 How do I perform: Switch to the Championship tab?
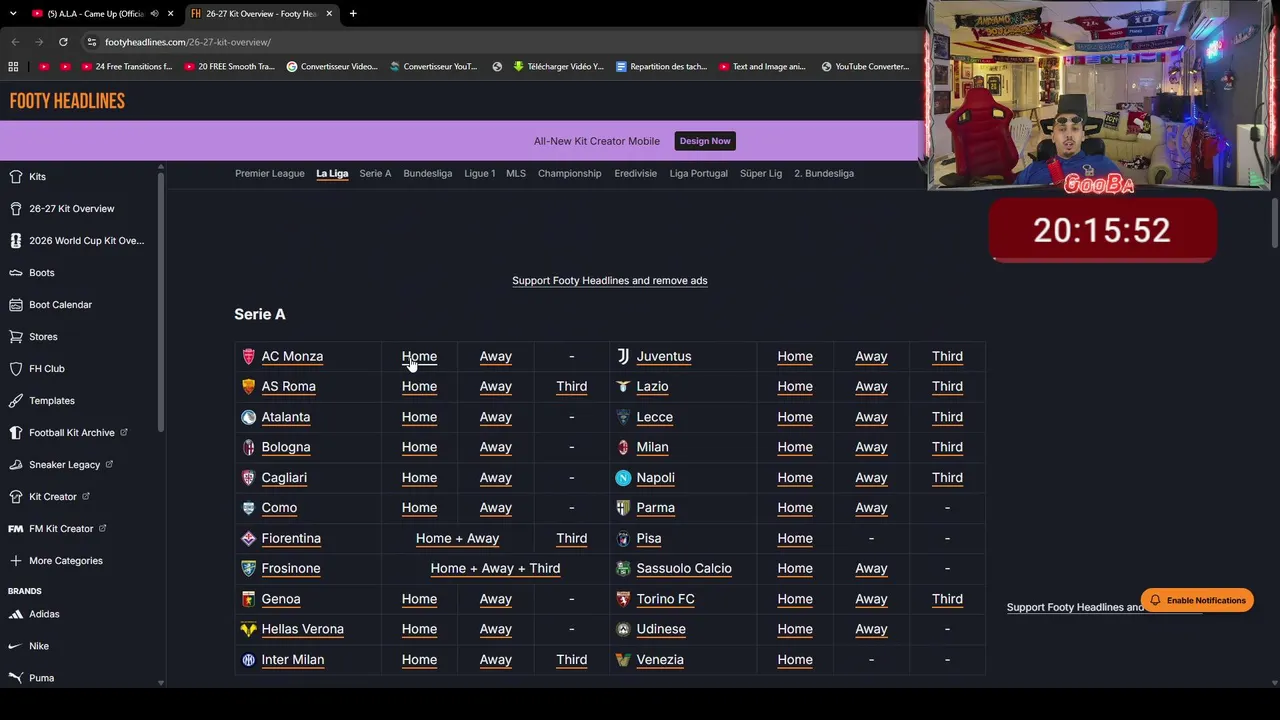pyautogui.click(x=570, y=174)
